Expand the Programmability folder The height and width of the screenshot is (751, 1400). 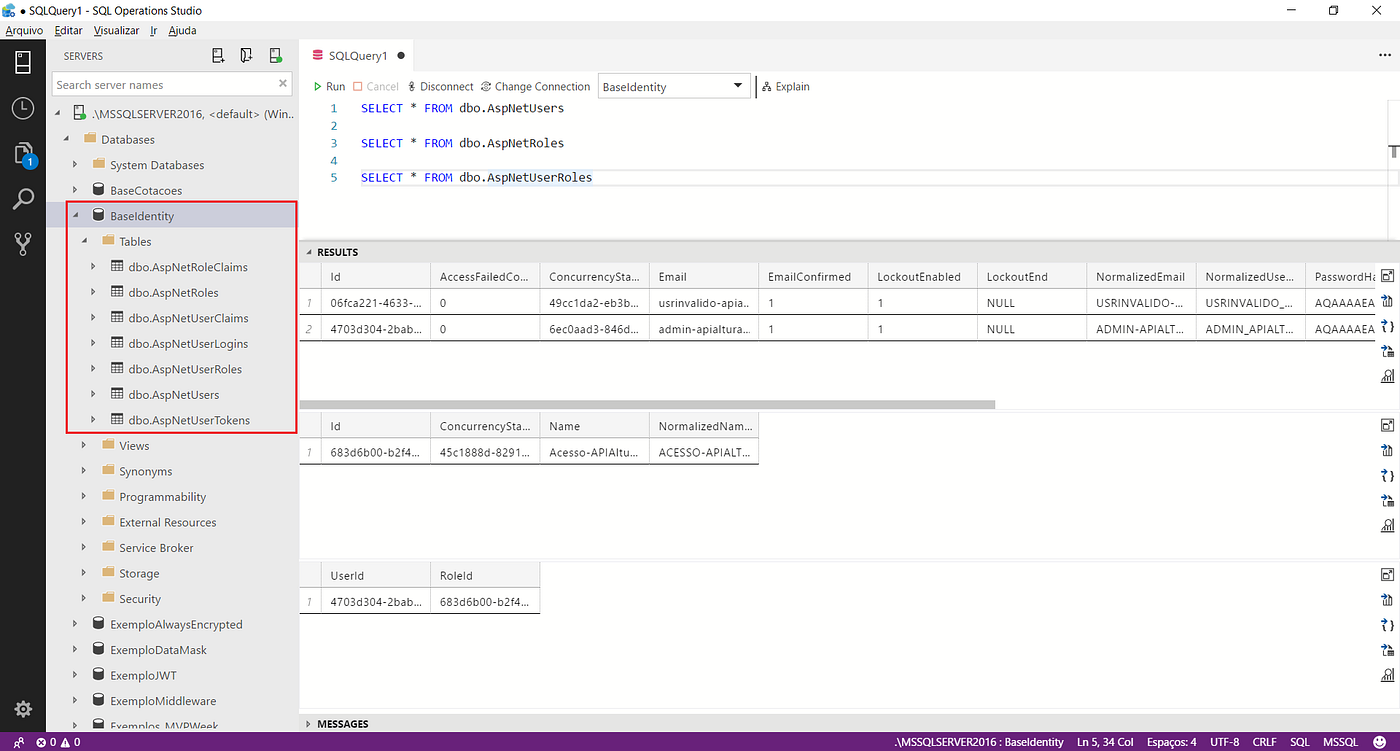click(x=84, y=497)
